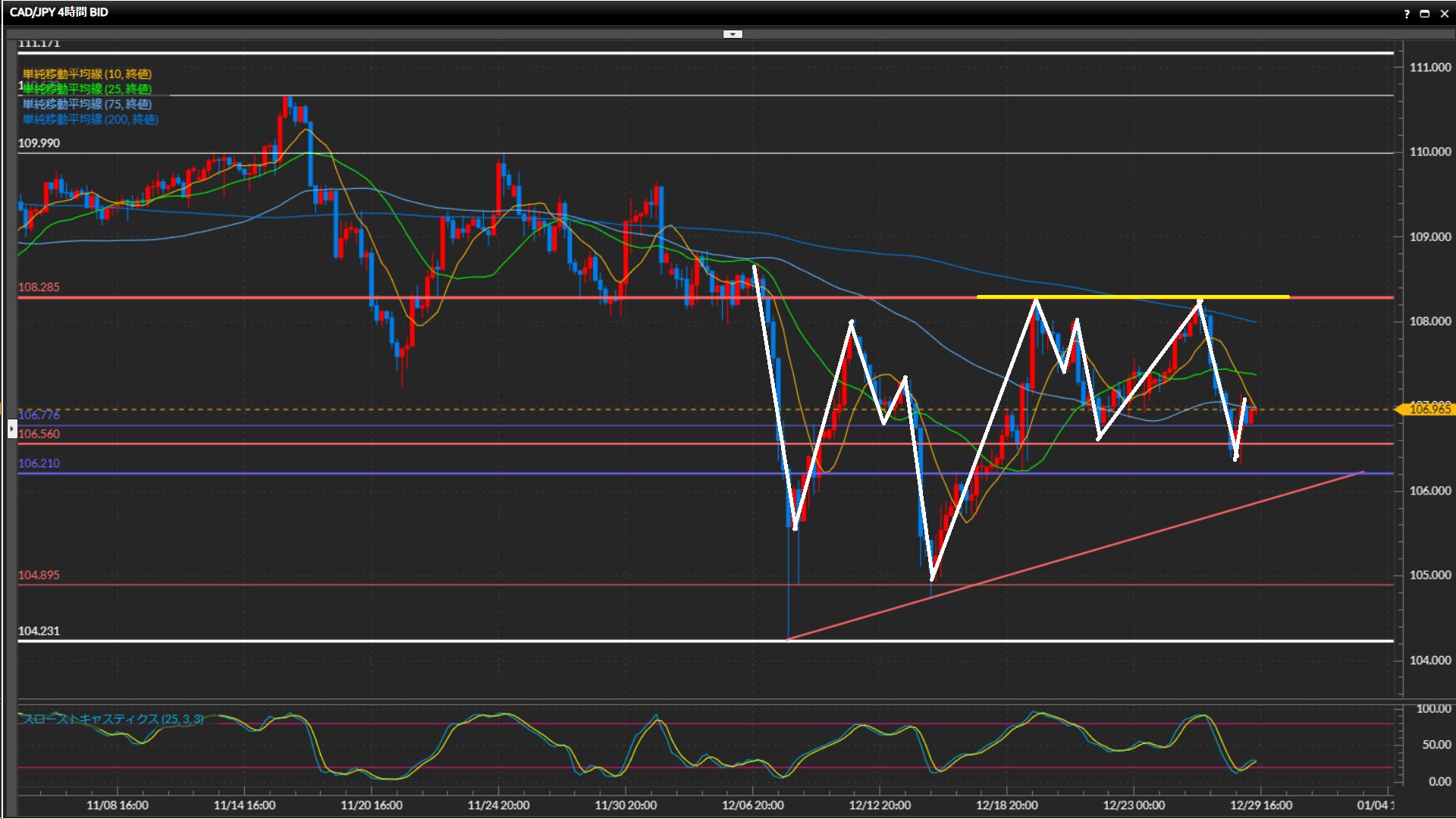Screen dimensions: 1456x819
Task: Close the CAD/JPY chart window
Action: point(1444,14)
